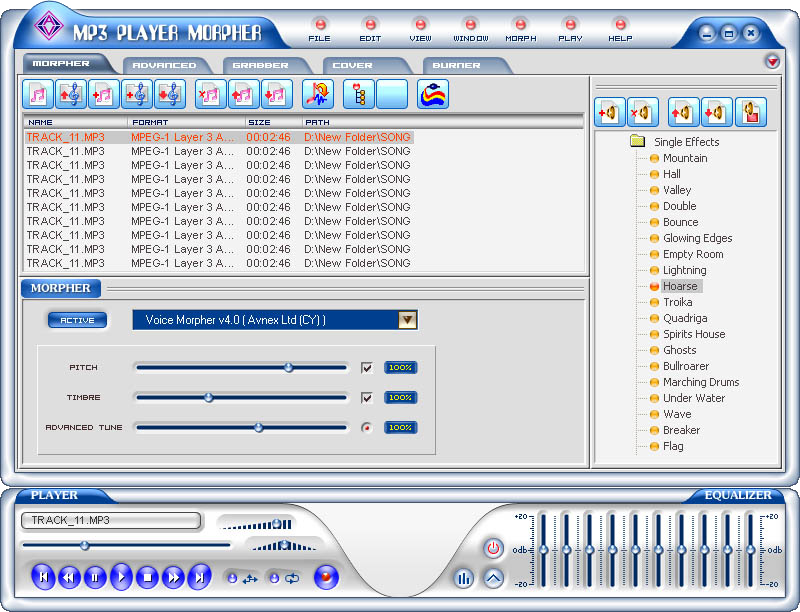Click the Stop button in player
The image size is (800, 612).
[x=148, y=577]
